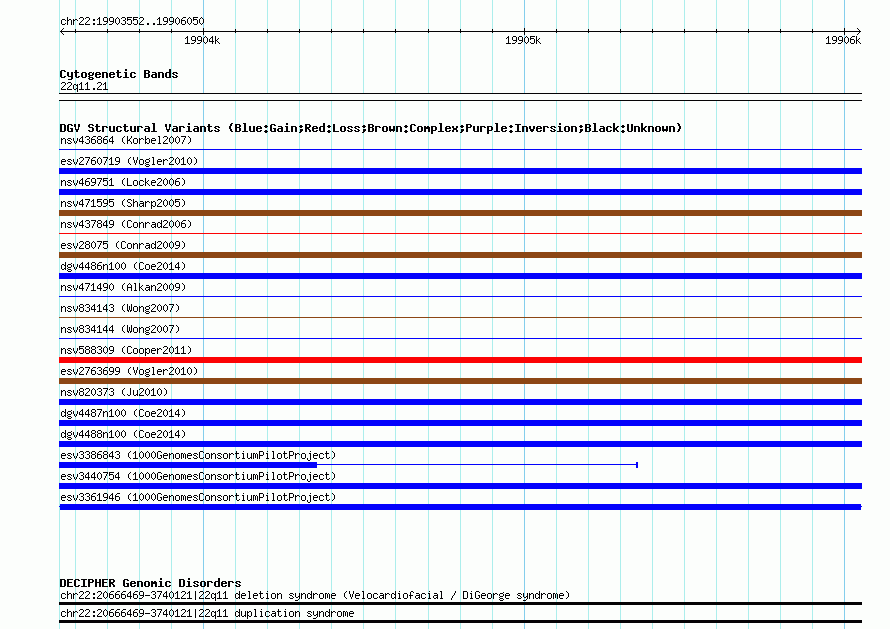
Task: Select the DECIPHER Genomic Disorders track heading
Action: (150, 583)
